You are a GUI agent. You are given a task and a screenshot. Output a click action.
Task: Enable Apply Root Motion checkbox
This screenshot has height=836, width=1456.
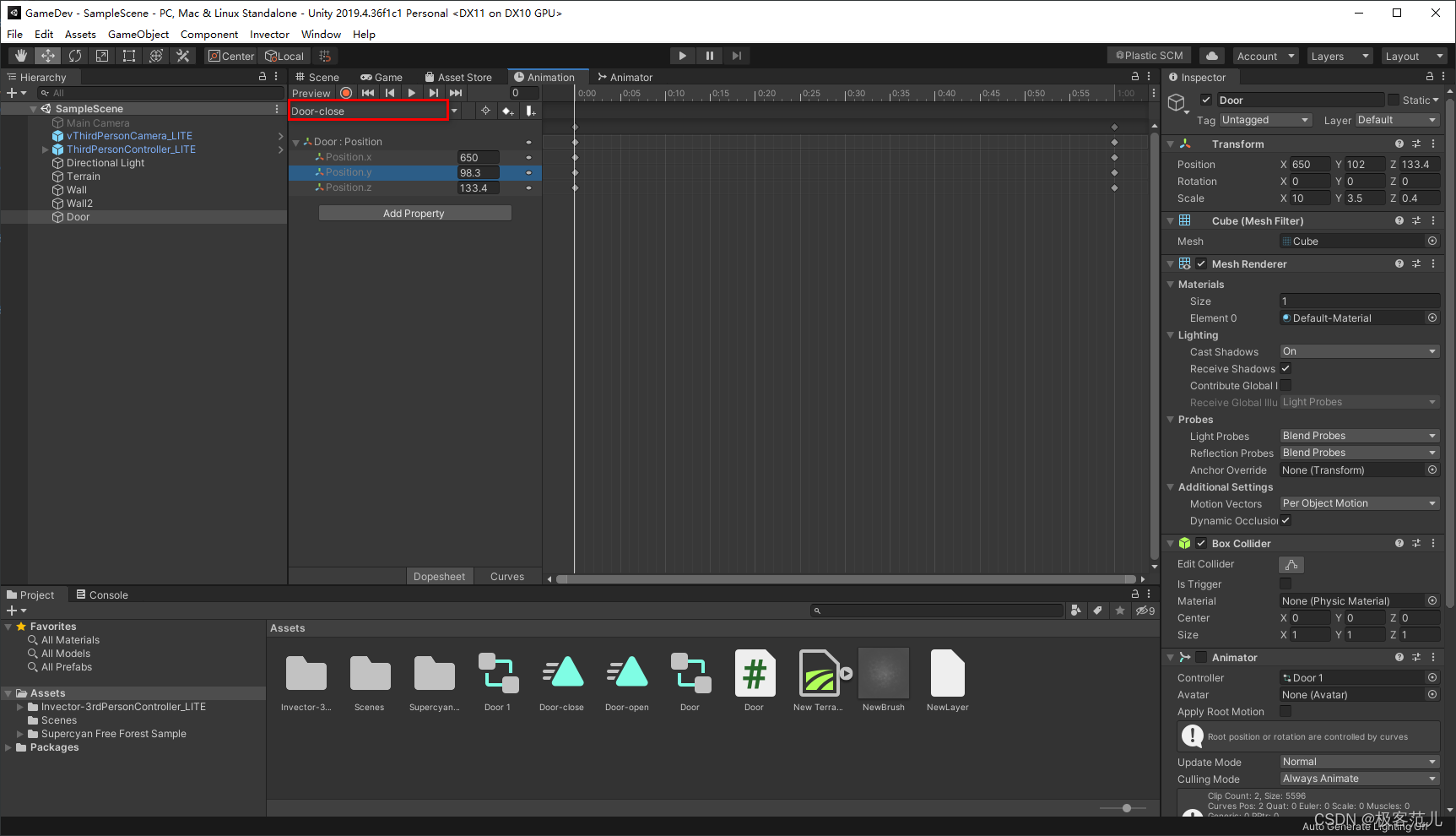(1286, 712)
